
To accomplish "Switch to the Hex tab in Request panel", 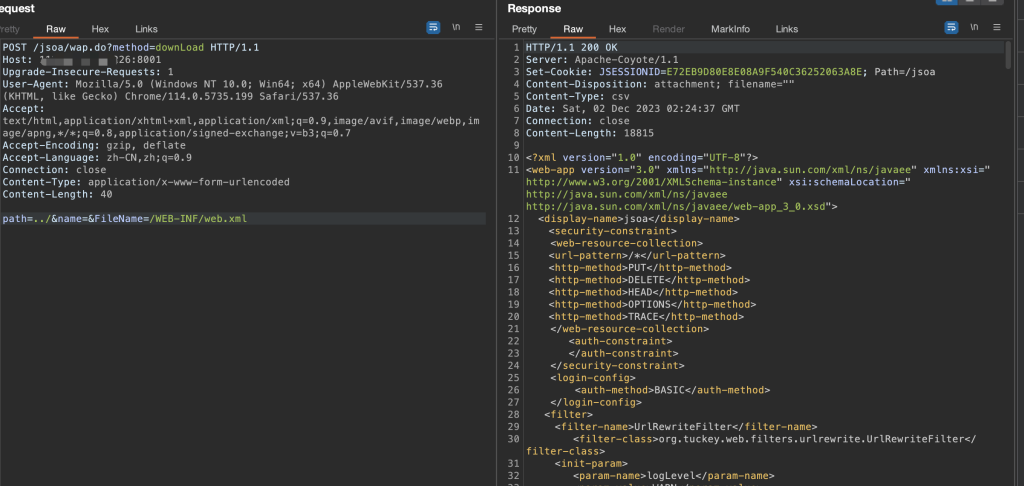I will point(100,29).
